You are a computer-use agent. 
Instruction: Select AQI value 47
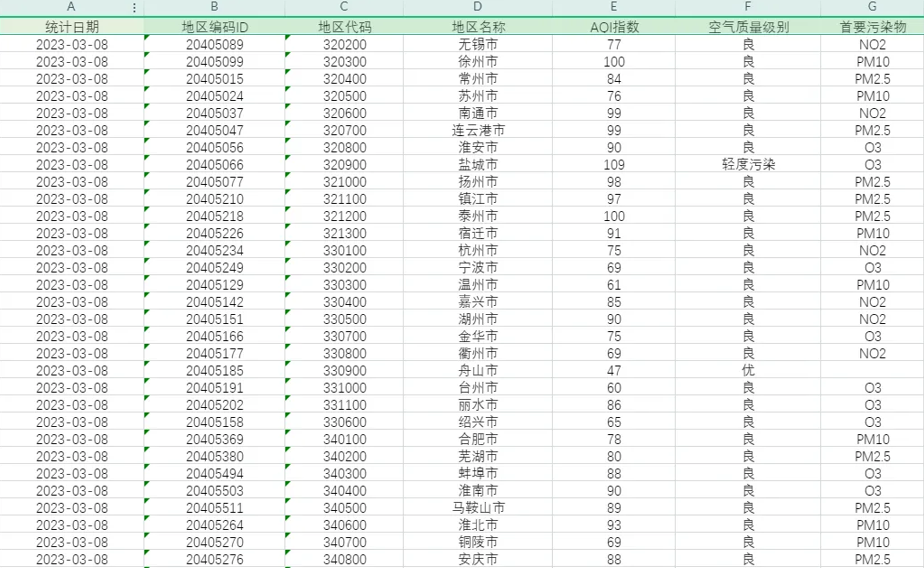pos(614,370)
